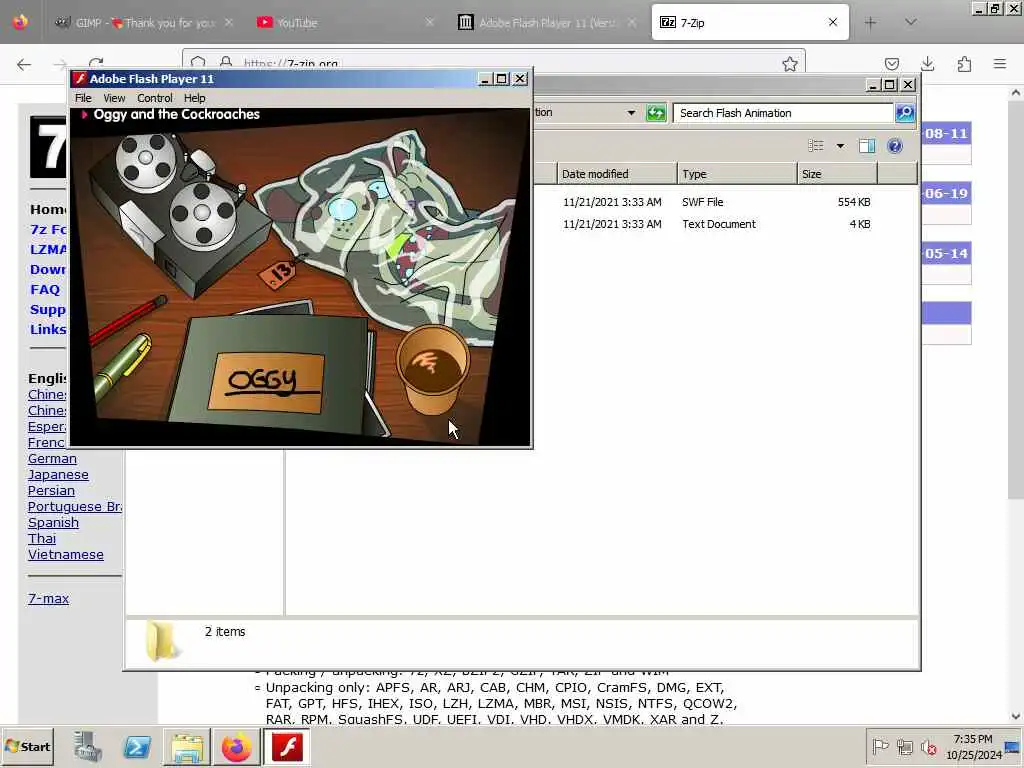Open Windows Explorer taskbar icon
The image size is (1024, 768).
point(187,746)
